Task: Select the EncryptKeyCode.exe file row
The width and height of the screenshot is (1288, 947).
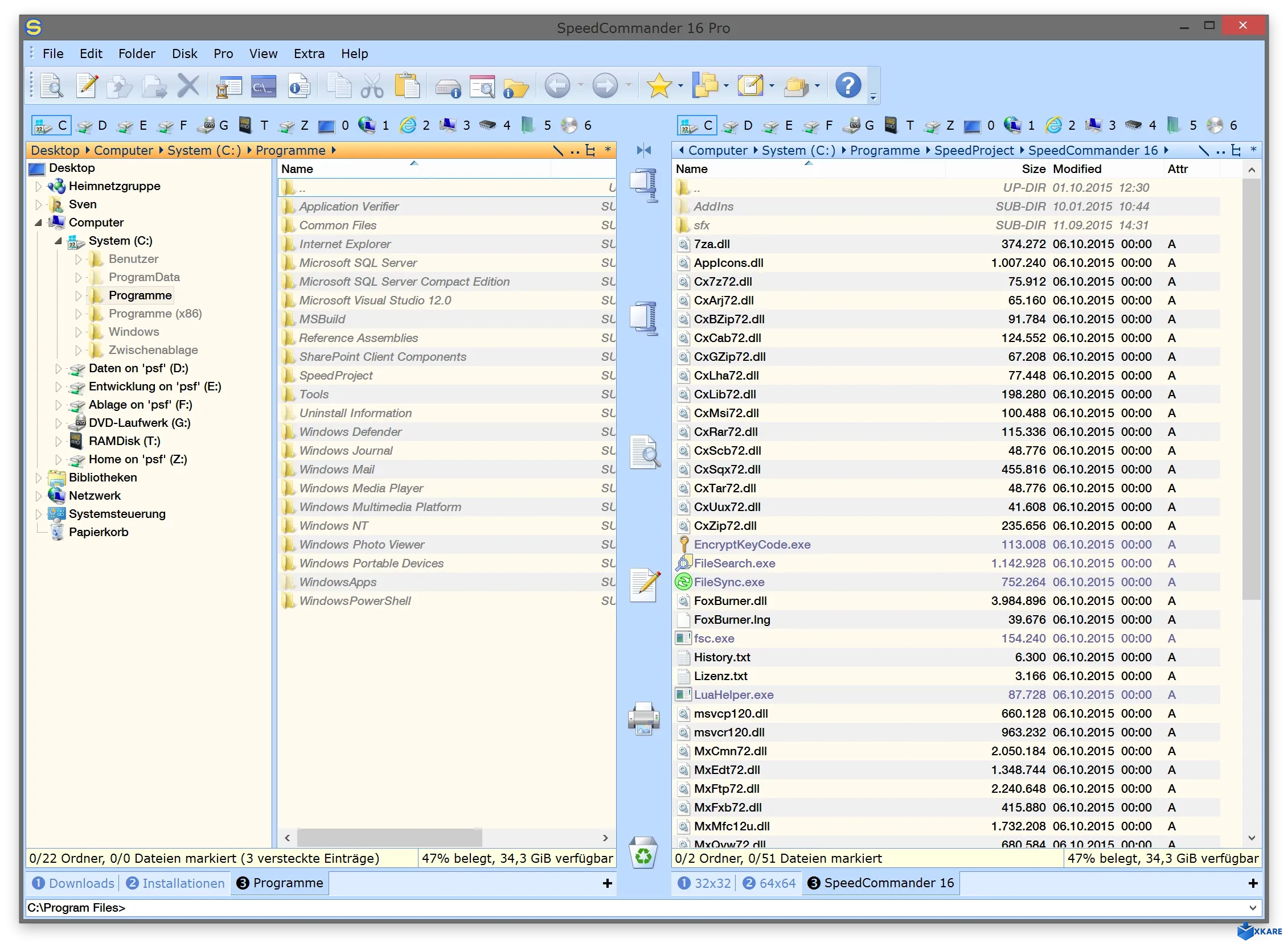Action: click(947, 545)
